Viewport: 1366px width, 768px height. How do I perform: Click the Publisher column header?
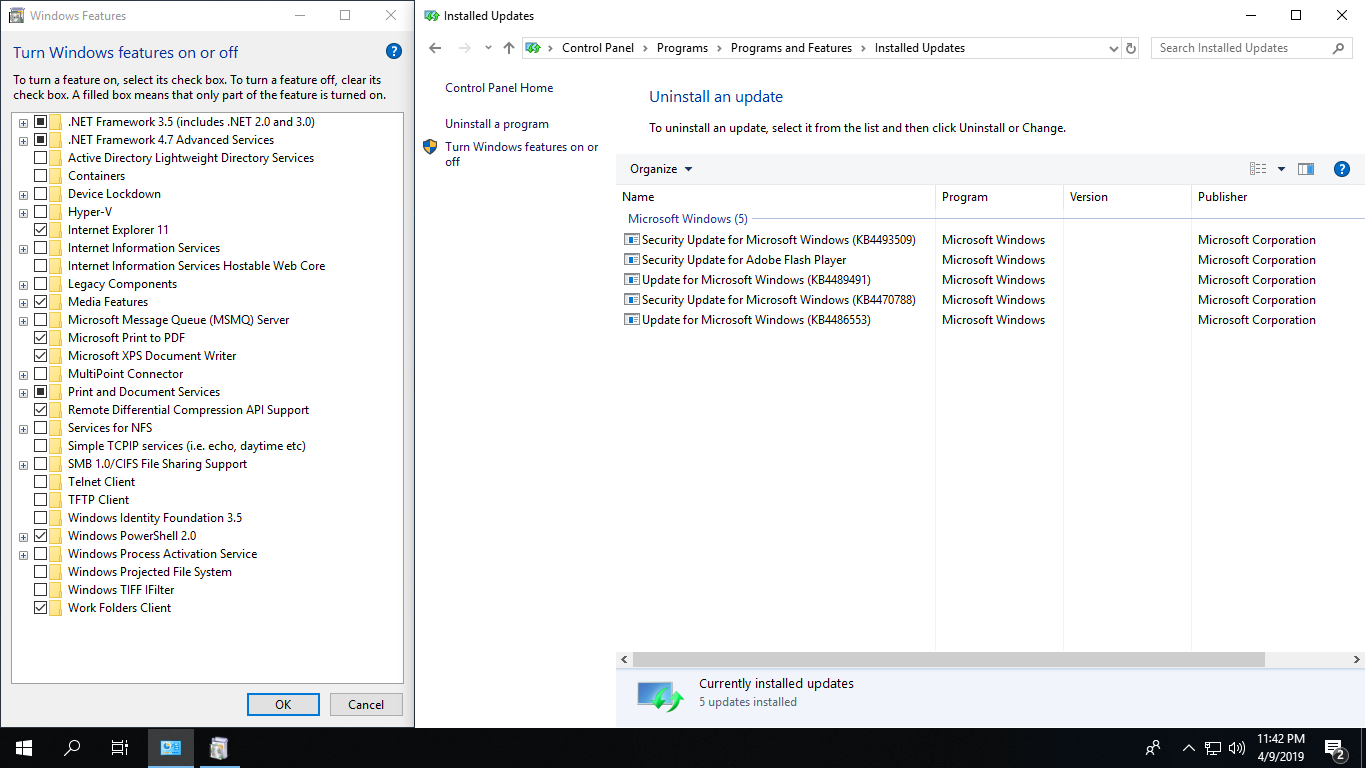pos(1278,197)
